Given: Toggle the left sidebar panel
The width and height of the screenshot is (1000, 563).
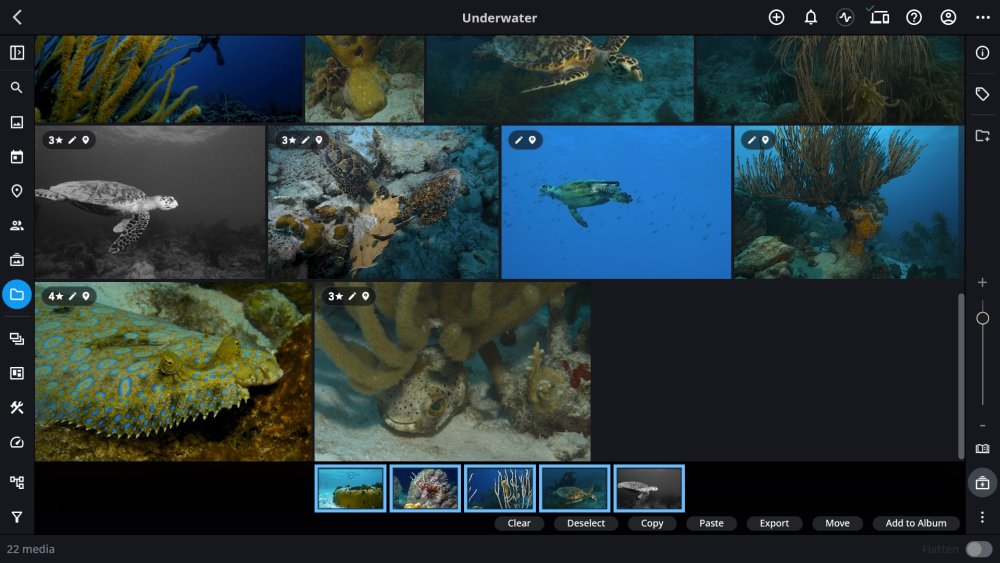Looking at the screenshot, I should click(17, 53).
